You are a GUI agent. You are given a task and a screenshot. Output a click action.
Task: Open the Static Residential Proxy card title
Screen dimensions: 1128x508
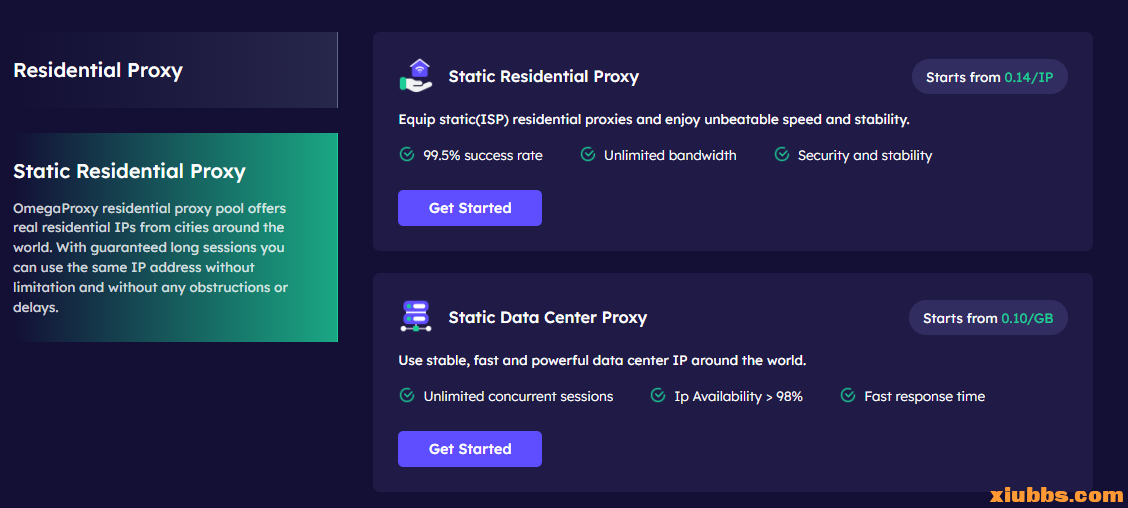543,77
